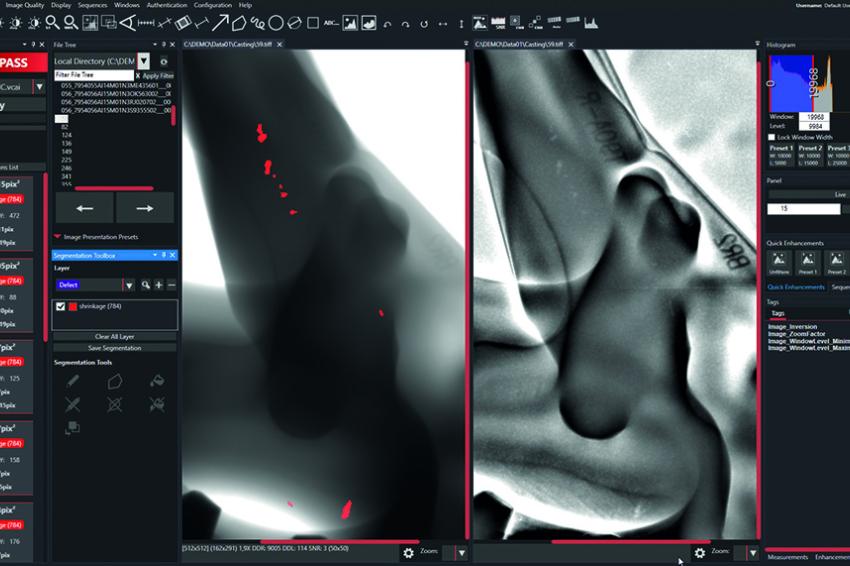This screenshot has height=566, width=850.
Task: Go to previous image with left arrow
Action: (85, 208)
